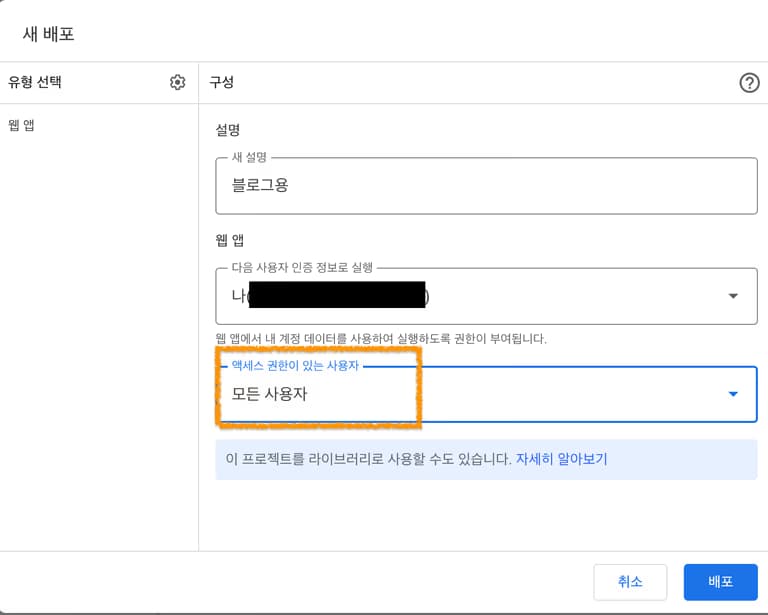Click the 새 배포 dialog title

pyautogui.click(x=49, y=34)
